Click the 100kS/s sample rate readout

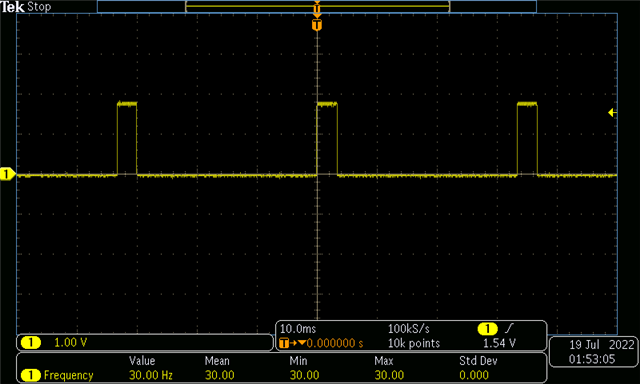[x=409, y=329]
